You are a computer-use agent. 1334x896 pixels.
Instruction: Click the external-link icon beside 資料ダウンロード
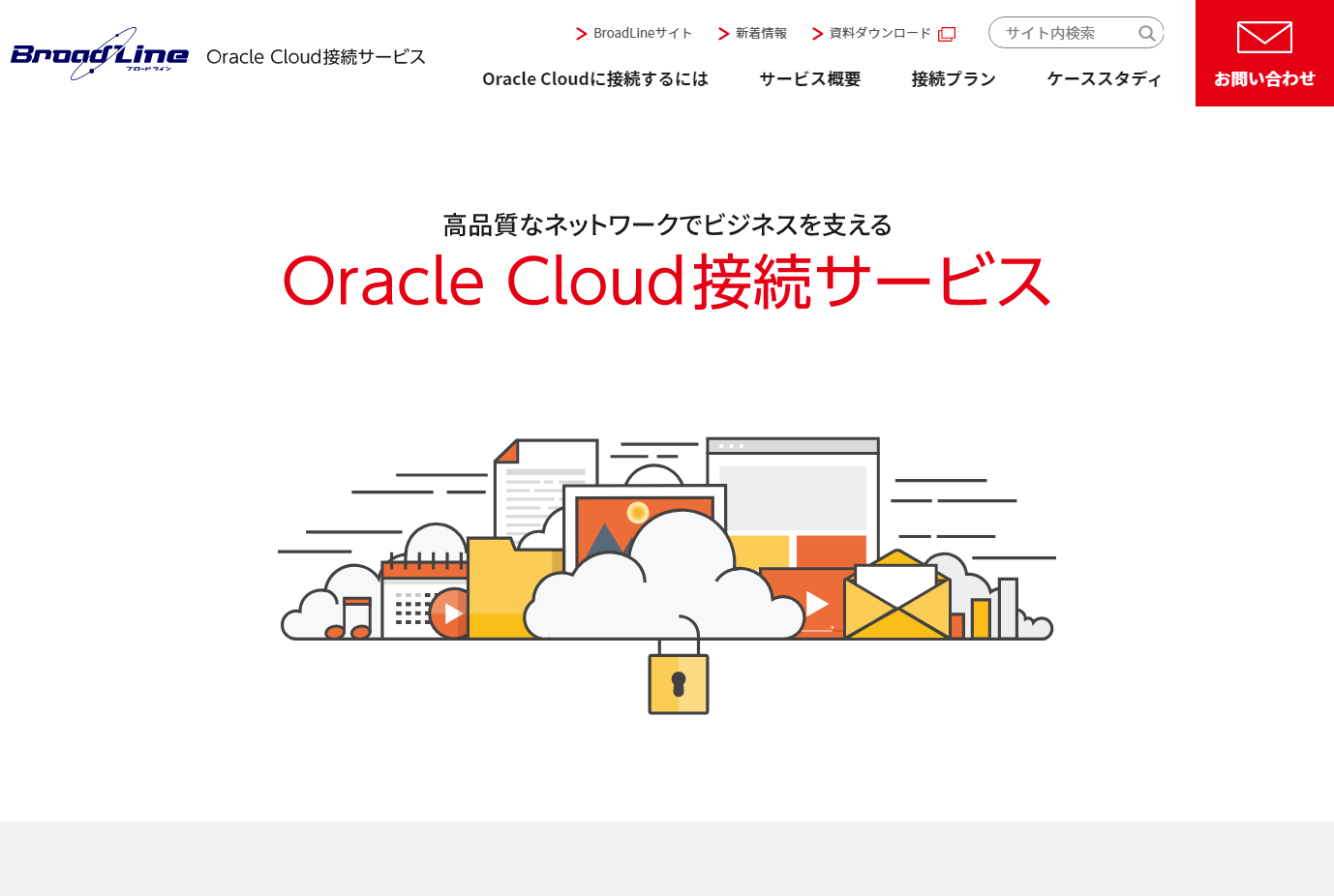point(945,33)
